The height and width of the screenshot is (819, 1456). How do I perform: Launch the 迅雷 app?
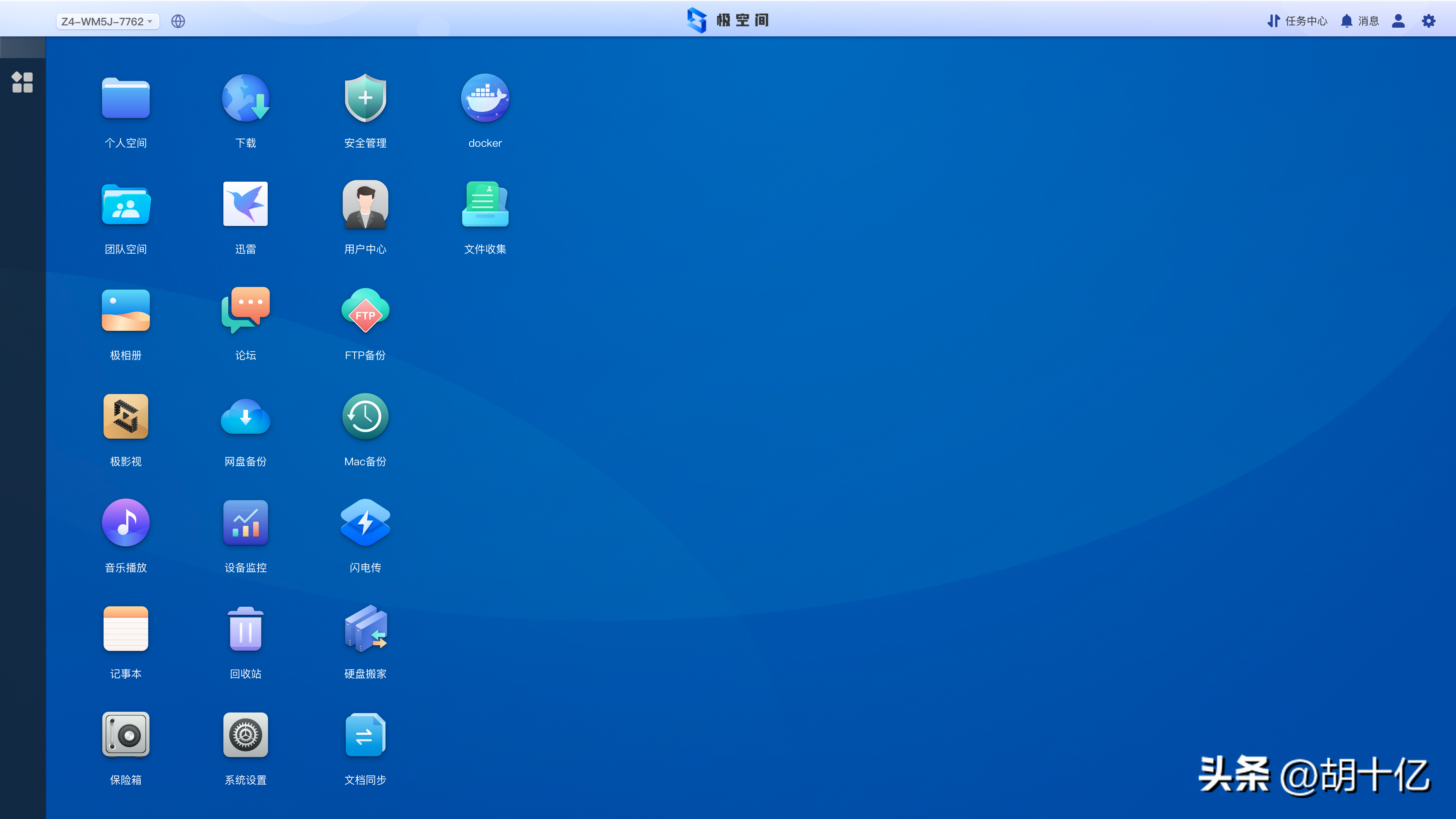point(245,205)
